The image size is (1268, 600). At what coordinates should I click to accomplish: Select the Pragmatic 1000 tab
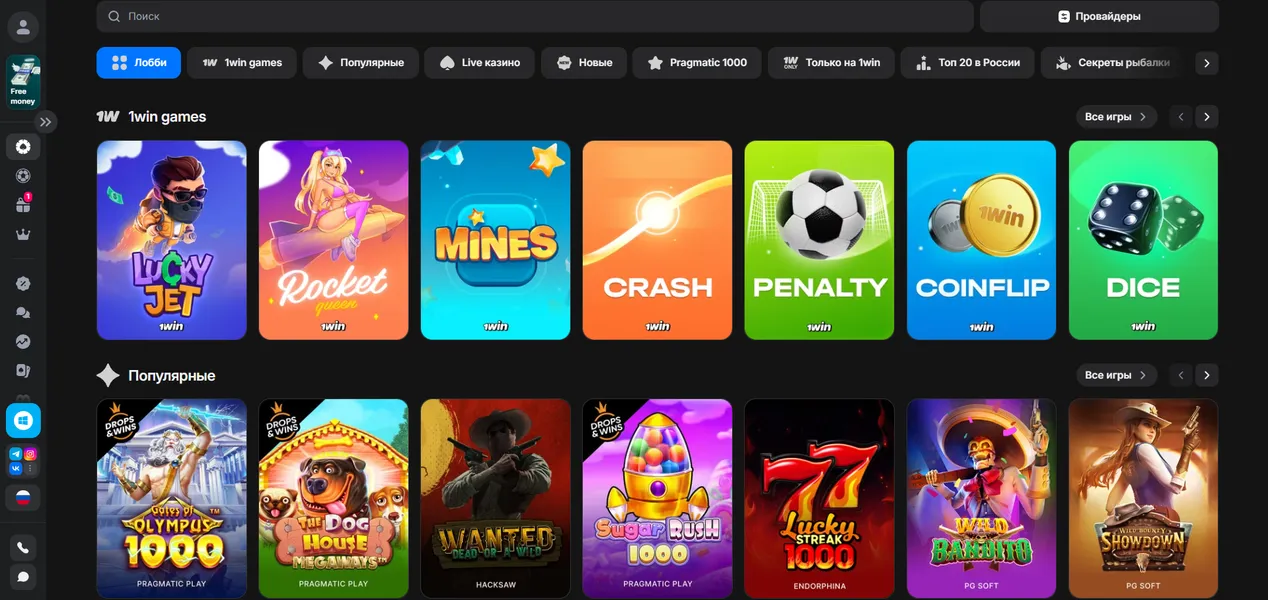(698, 62)
